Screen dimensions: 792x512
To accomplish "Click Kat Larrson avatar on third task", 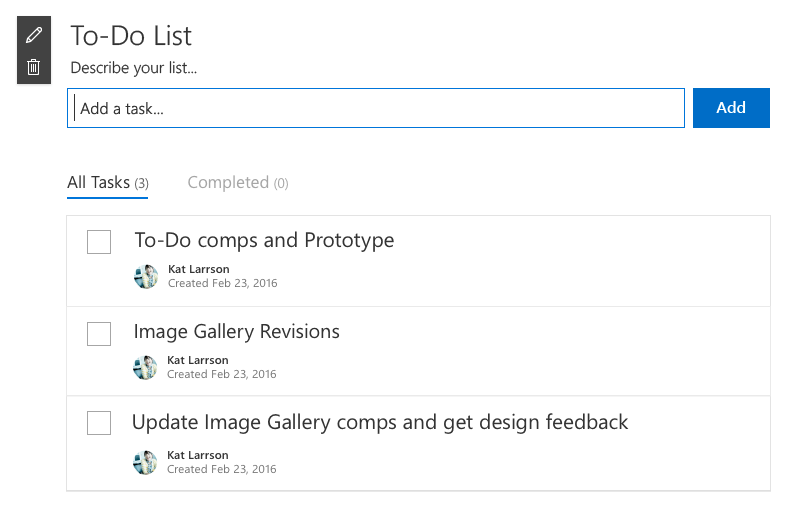I will [x=146, y=462].
